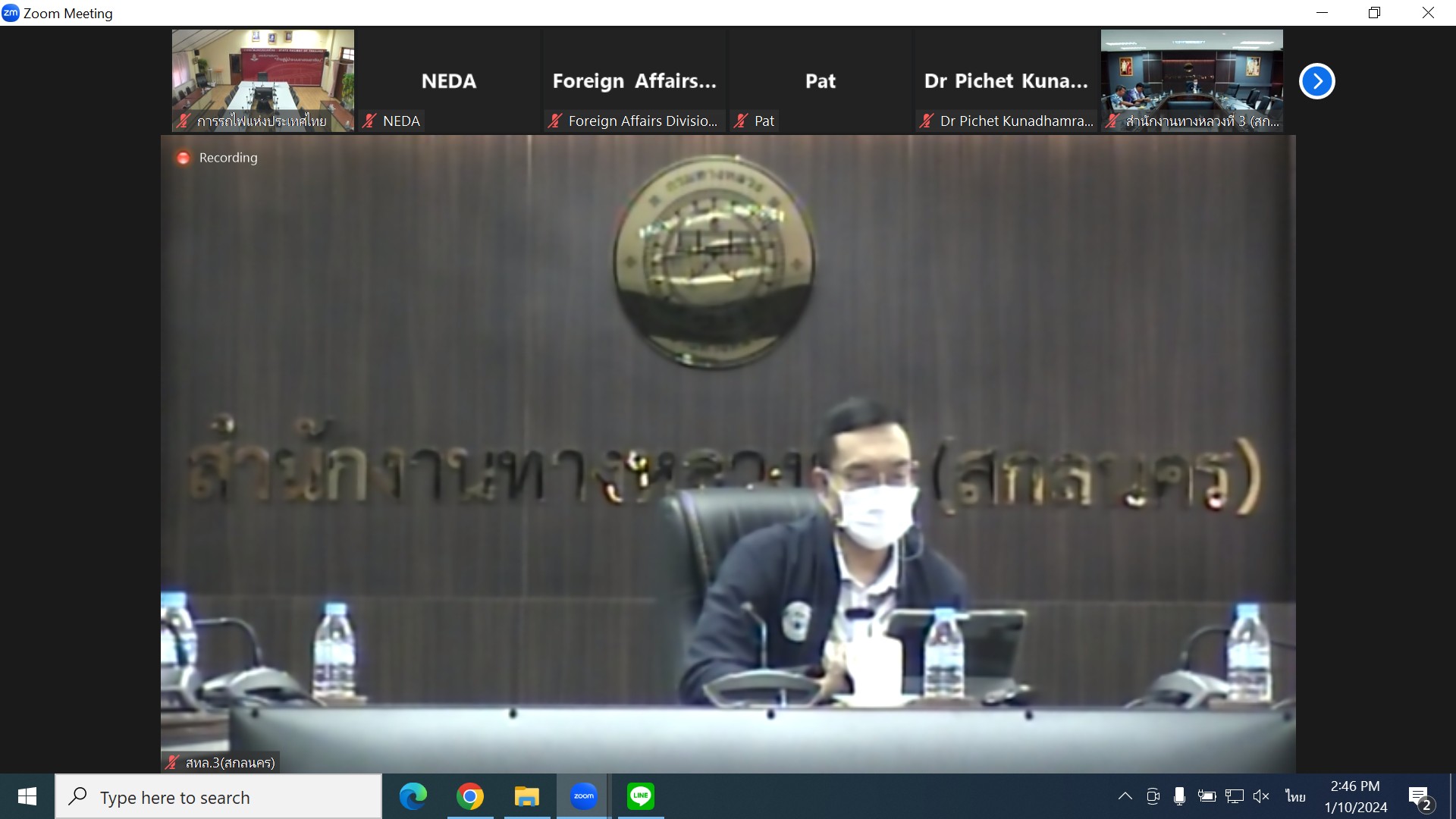
Task: Open the notification center with 2 alerts
Action: pyautogui.click(x=1420, y=797)
